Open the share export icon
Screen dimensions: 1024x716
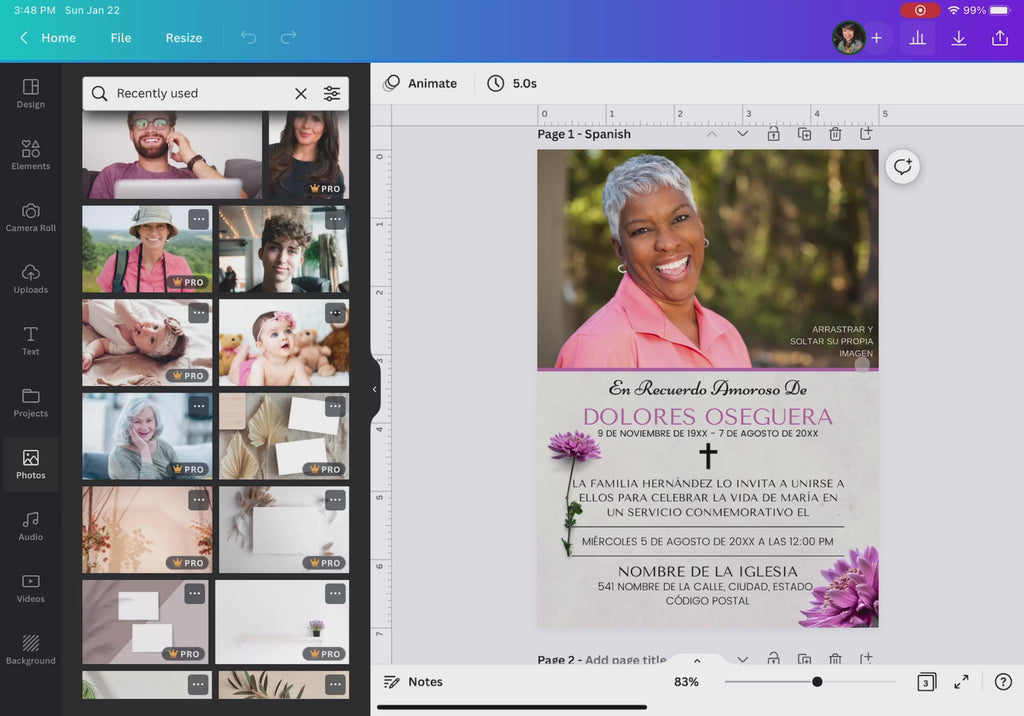tap(1000, 38)
